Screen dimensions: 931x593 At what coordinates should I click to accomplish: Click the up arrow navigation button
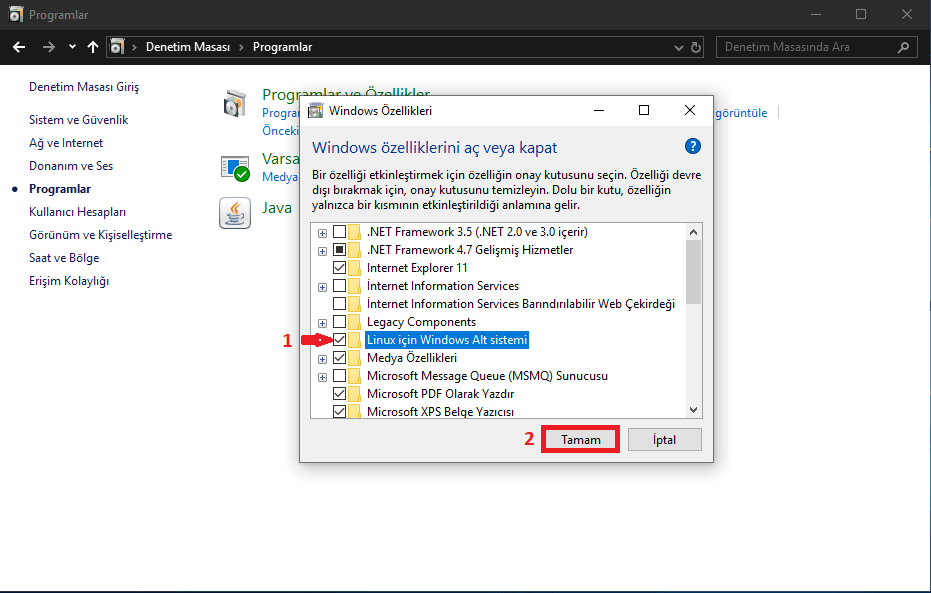[93, 47]
